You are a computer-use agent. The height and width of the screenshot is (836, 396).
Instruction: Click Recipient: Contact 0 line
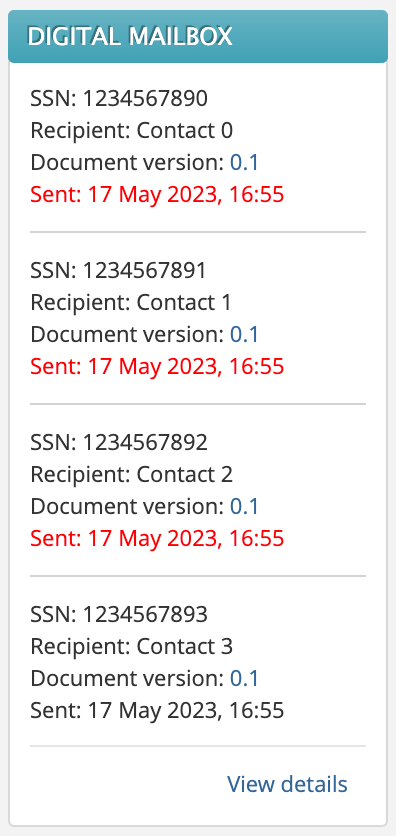click(x=132, y=131)
